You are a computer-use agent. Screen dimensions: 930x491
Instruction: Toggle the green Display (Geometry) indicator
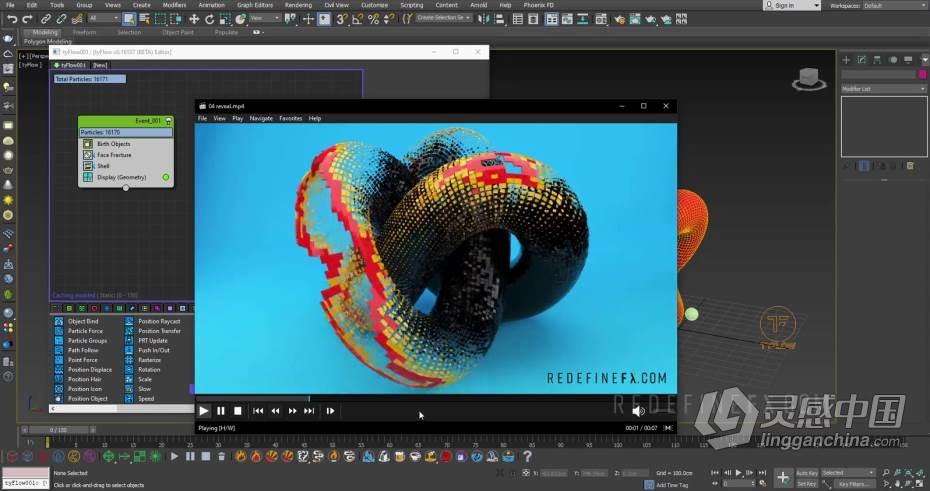[165, 177]
